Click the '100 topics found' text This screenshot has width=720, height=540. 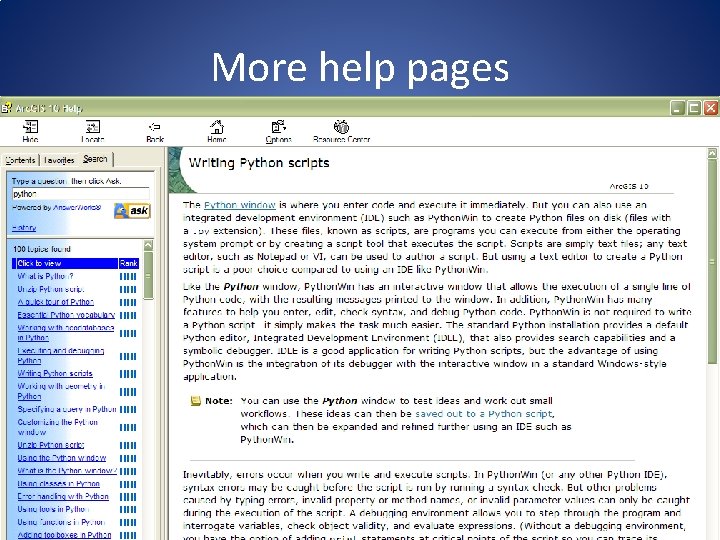click(42, 249)
